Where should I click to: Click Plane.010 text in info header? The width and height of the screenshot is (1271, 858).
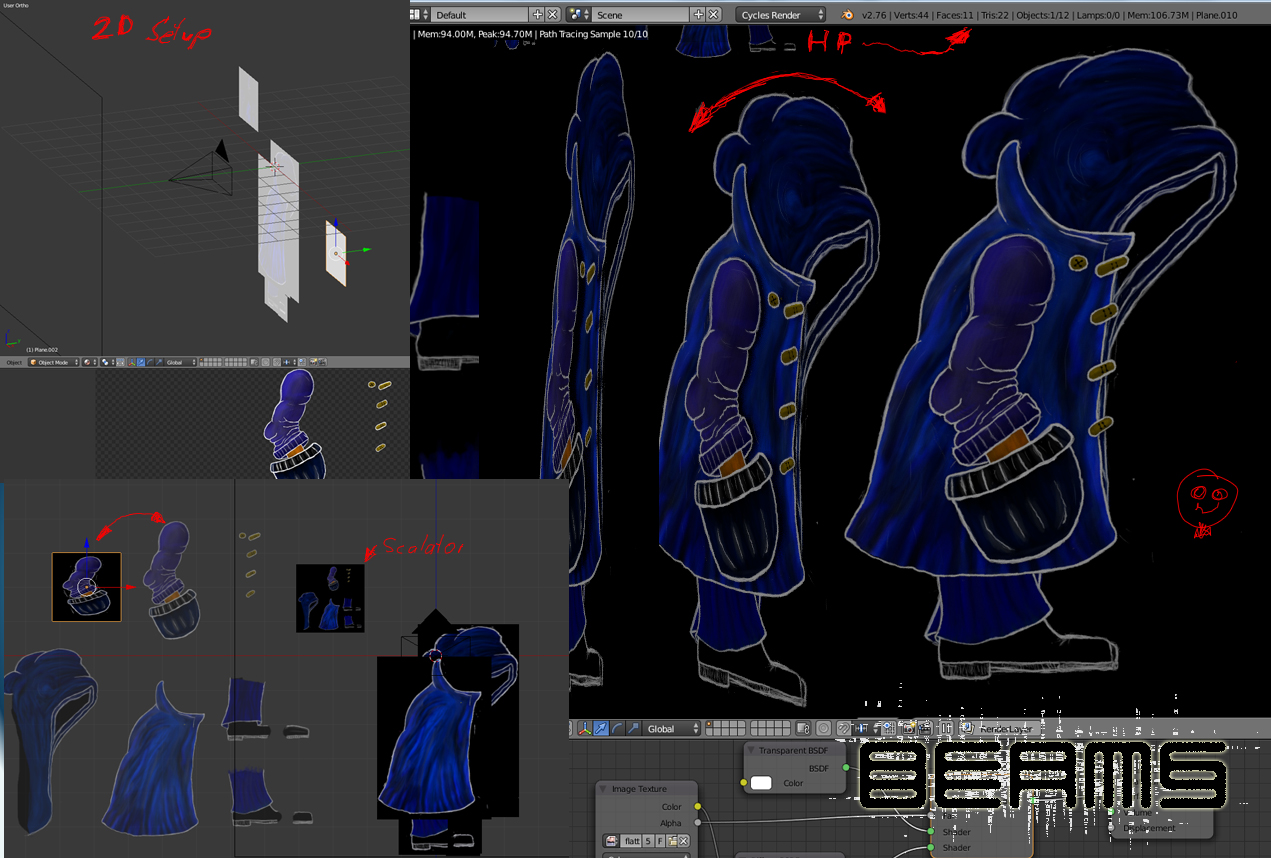click(x=1218, y=15)
